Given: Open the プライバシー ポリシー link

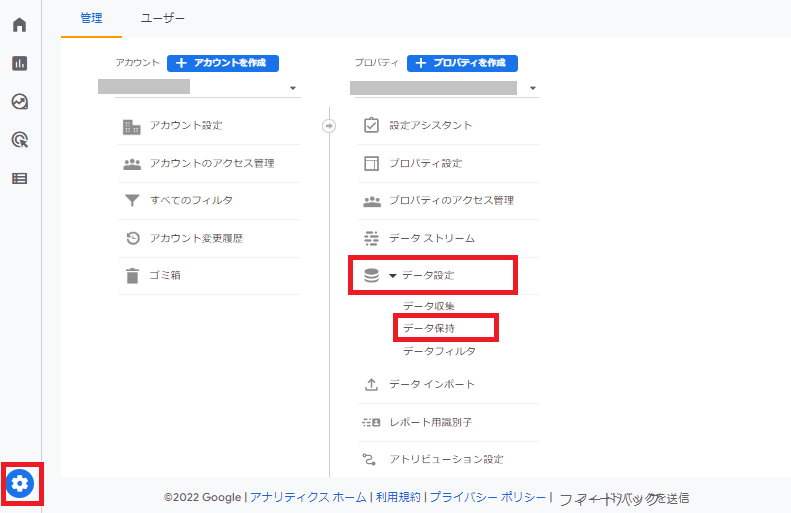Looking at the screenshot, I should click(x=488, y=497).
